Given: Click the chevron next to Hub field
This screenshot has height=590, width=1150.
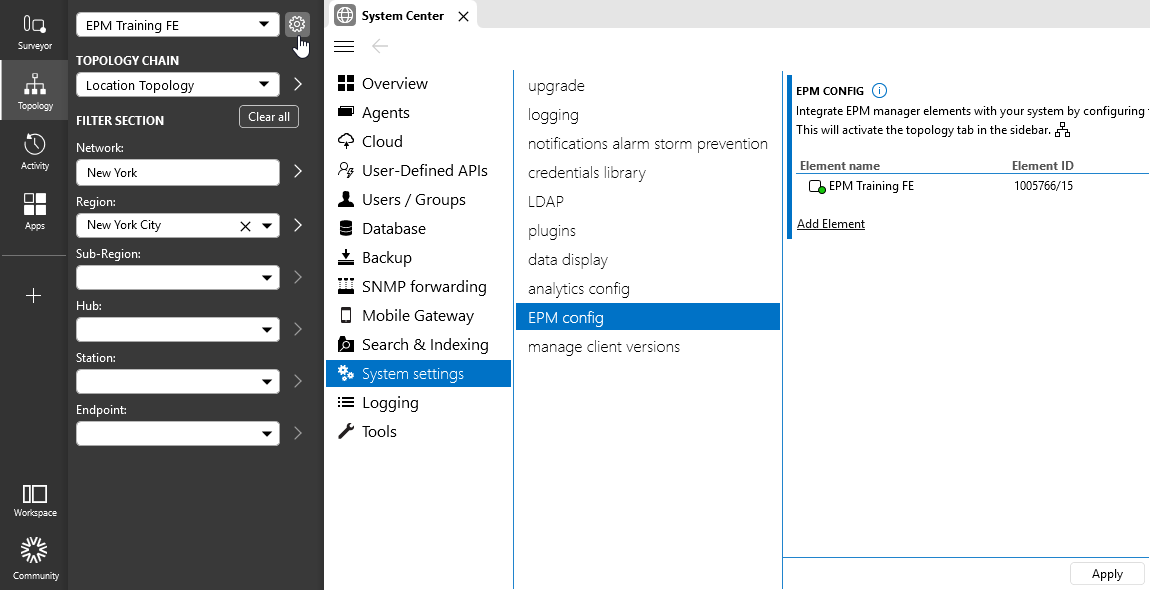Looking at the screenshot, I should (x=298, y=329).
